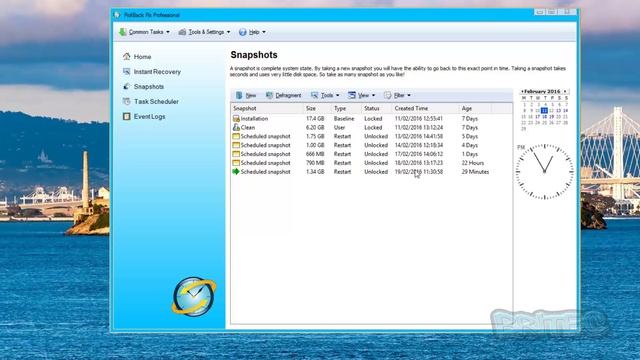Click the analog clock widget
The image size is (640, 360).
point(544,172)
